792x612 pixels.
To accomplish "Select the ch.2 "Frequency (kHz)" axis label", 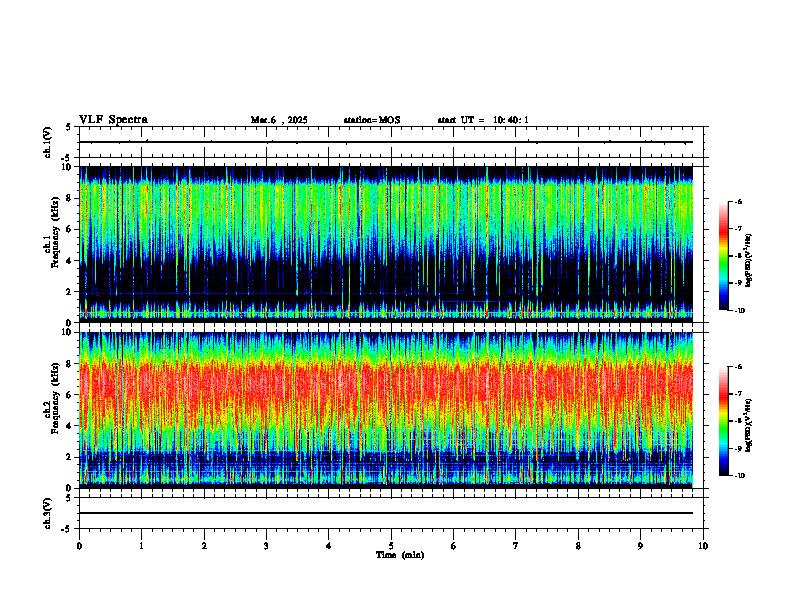I will click(55, 398).
